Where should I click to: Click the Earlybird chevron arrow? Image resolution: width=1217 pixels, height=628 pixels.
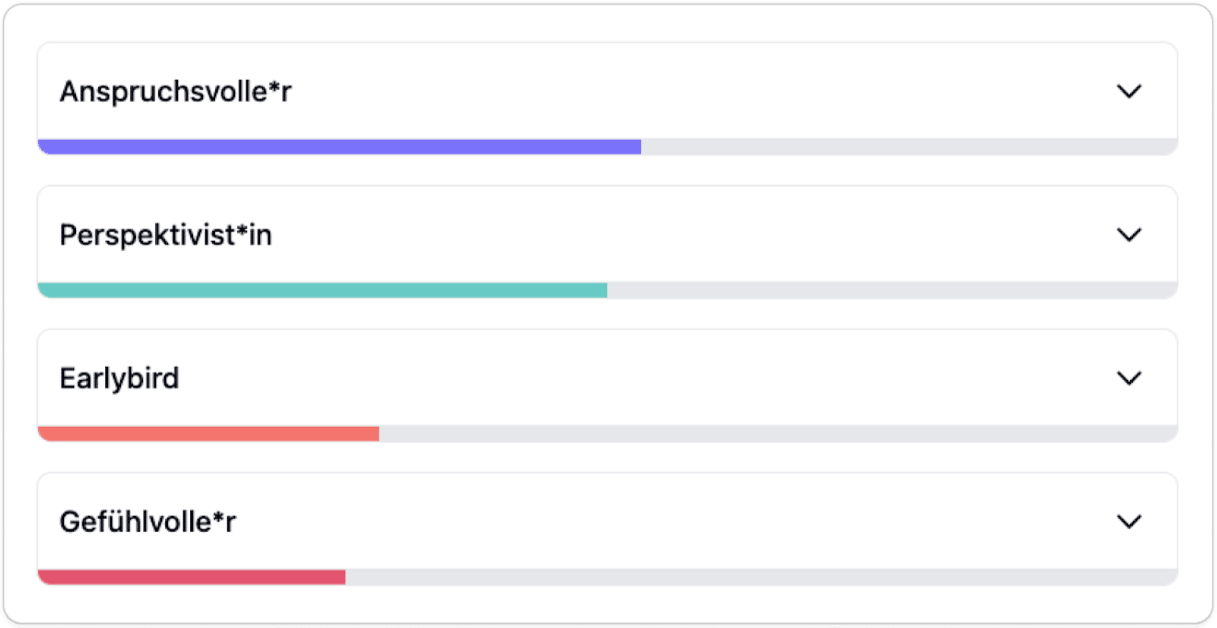click(1128, 378)
